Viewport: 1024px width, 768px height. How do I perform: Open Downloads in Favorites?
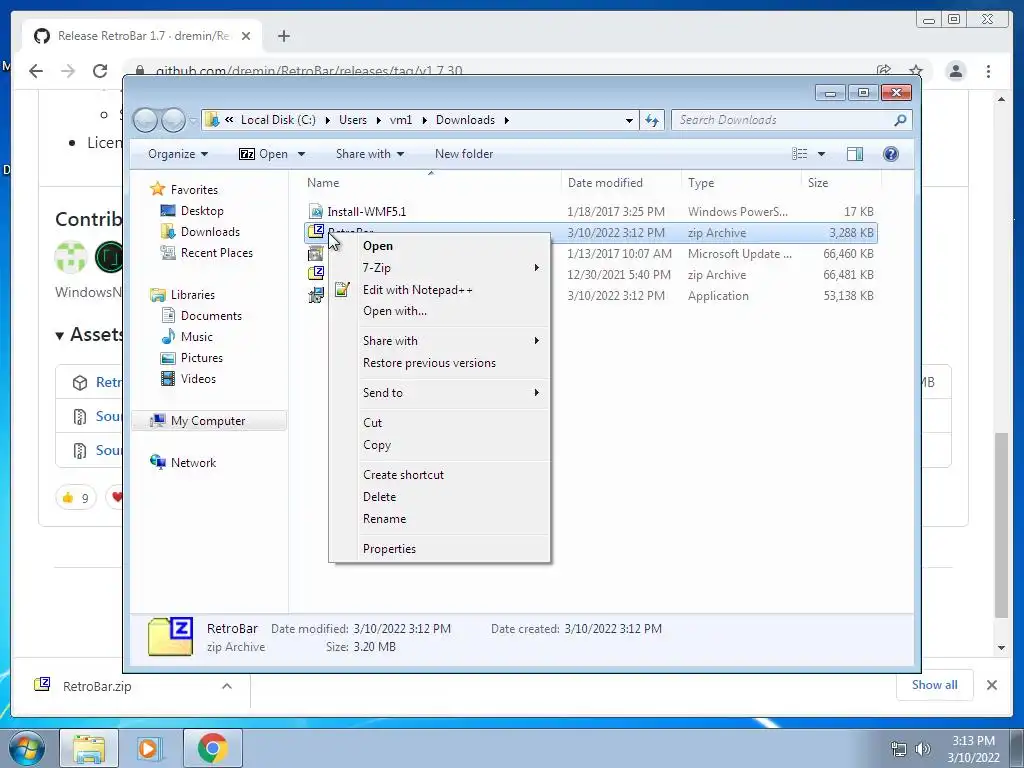(210, 232)
